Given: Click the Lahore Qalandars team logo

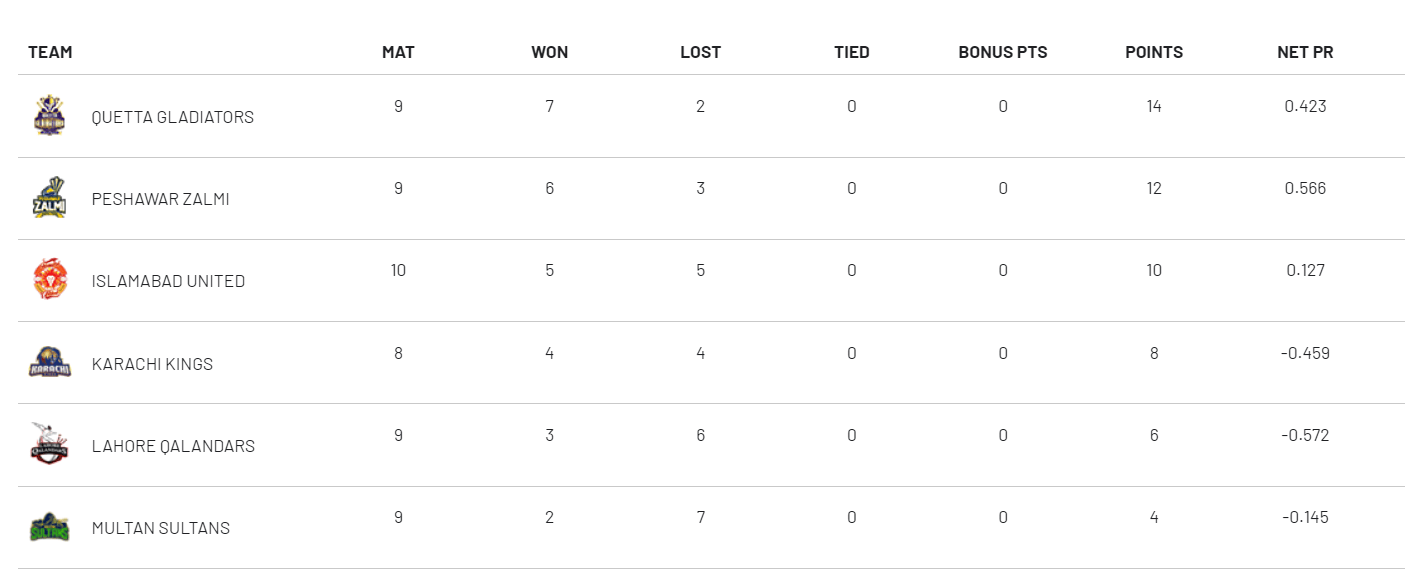Looking at the screenshot, I should tap(49, 444).
